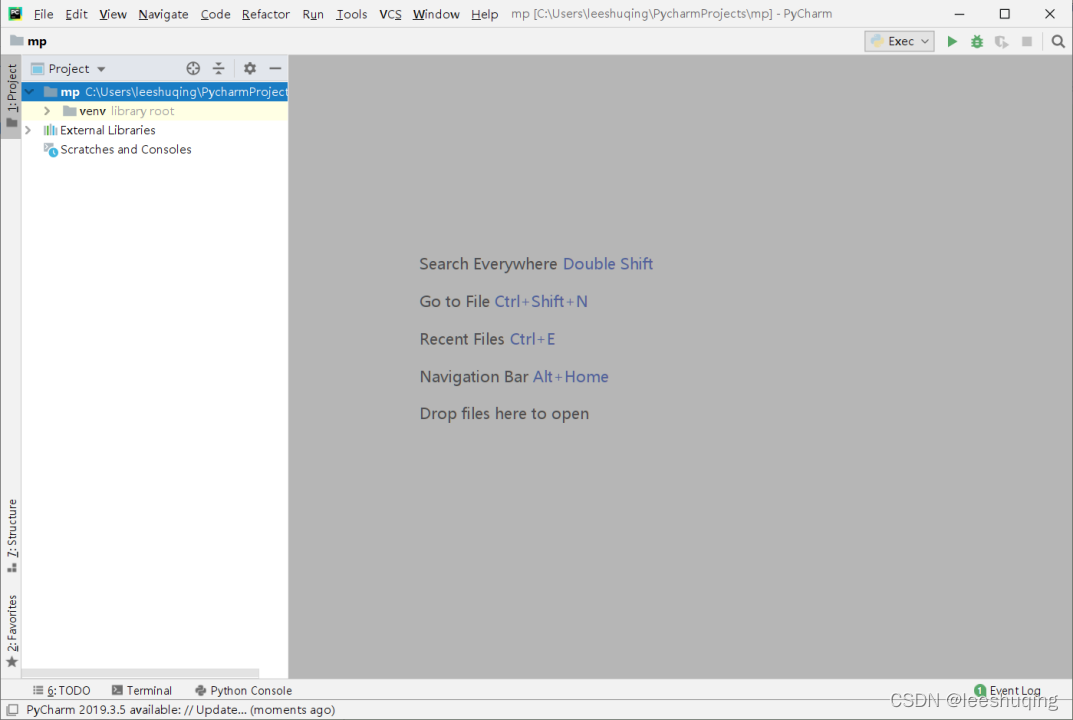This screenshot has height=720, width=1073.
Task: Open the Event Log tool window
Action: [1007, 690]
